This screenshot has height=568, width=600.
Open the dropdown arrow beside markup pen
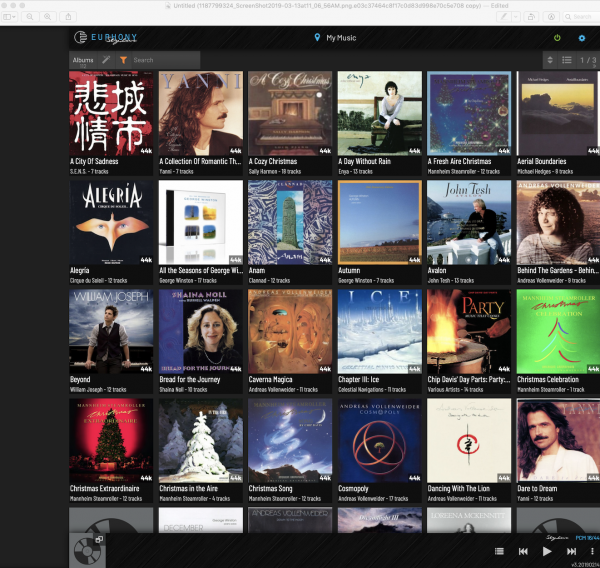point(516,16)
